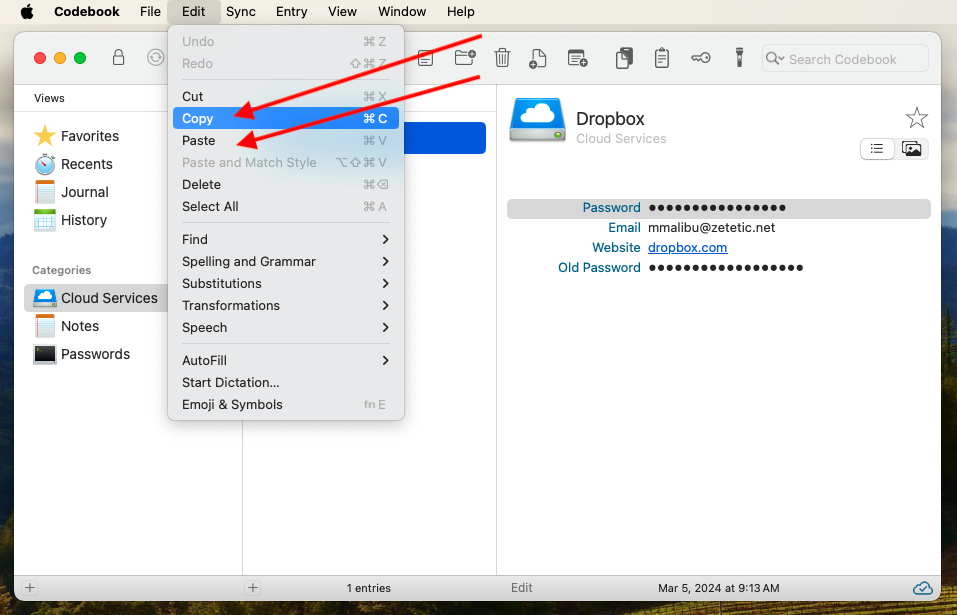Open the password generator key icon
Viewport: 957px width, 615px height.
[701, 59]
